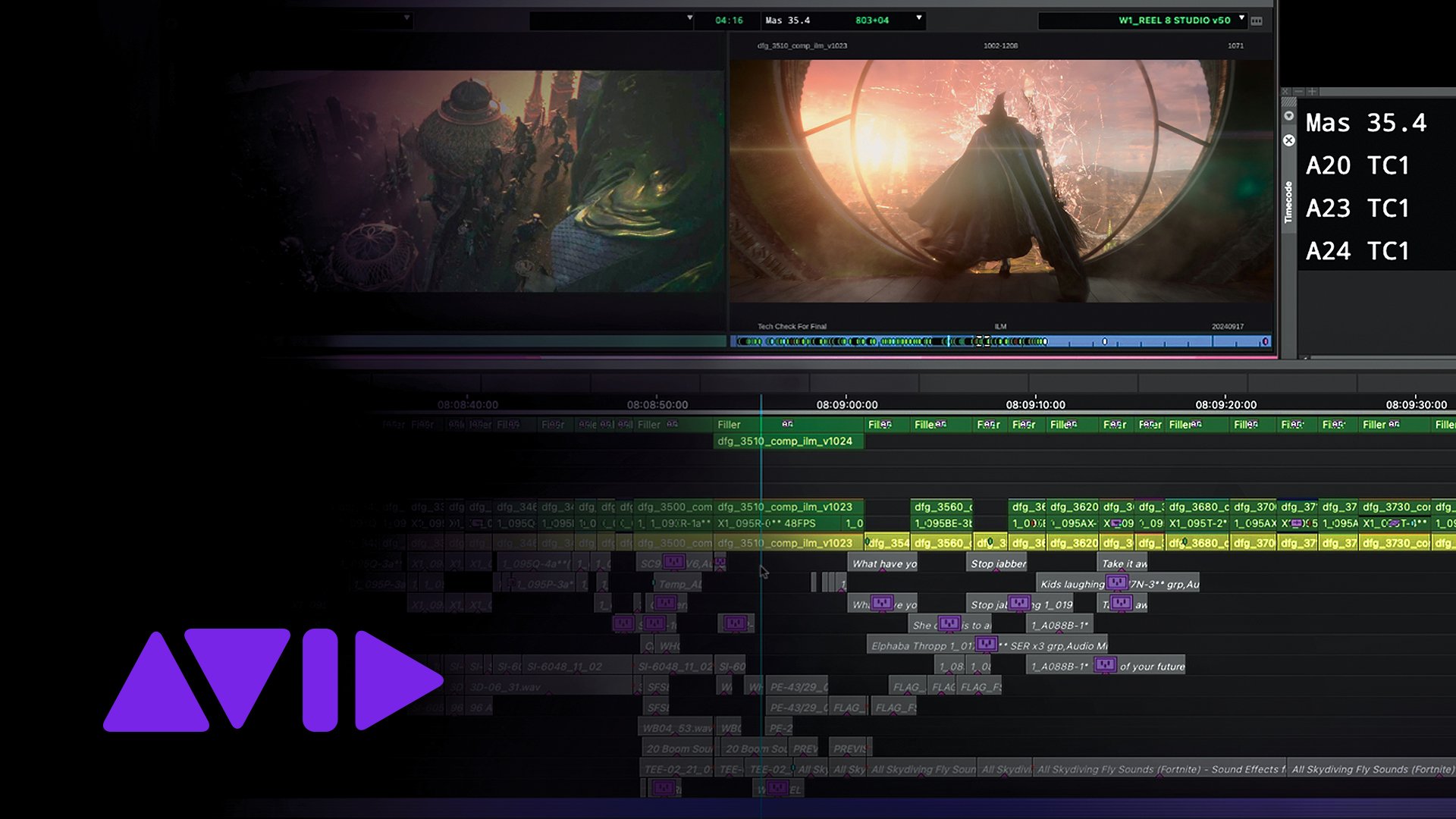Click the 04:16 duration display
The width and height of the screenshot is (1456, 819).
point(728,21)
